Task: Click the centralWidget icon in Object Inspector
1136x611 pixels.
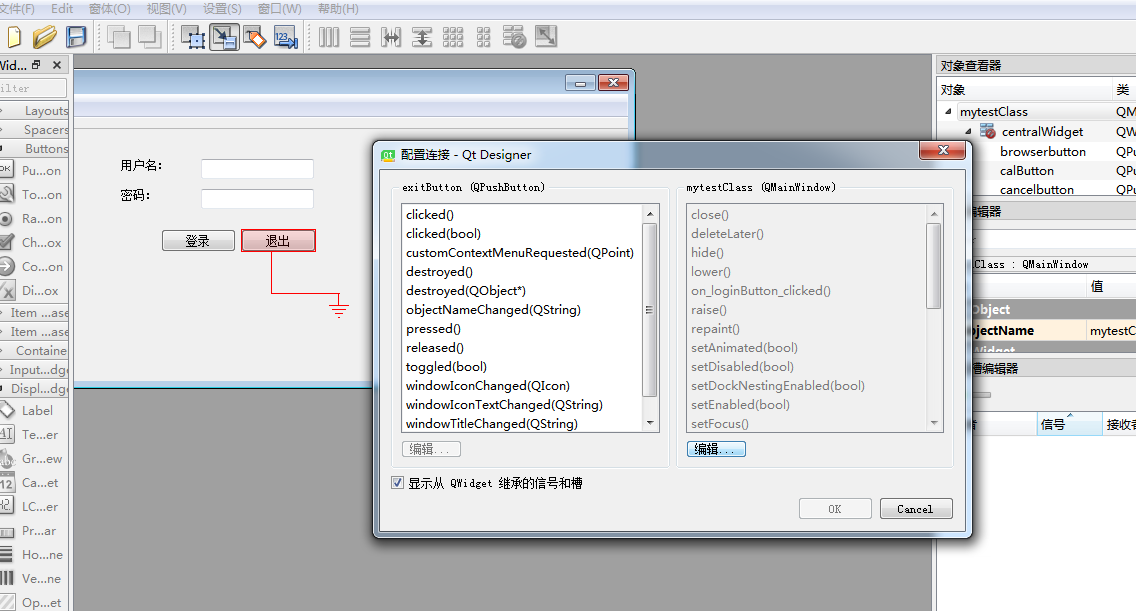Action: point(987,131)
